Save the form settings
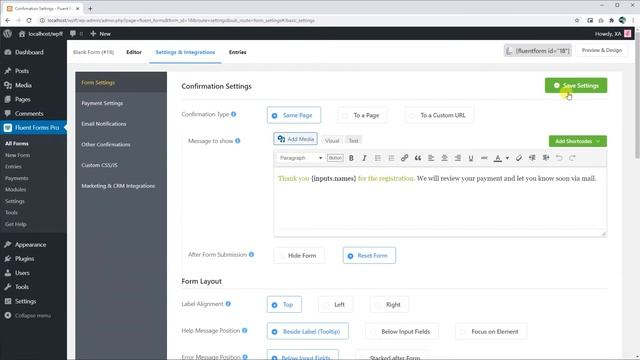The height and width of the screenshot is (360, 640). click(x=576, y=85)
